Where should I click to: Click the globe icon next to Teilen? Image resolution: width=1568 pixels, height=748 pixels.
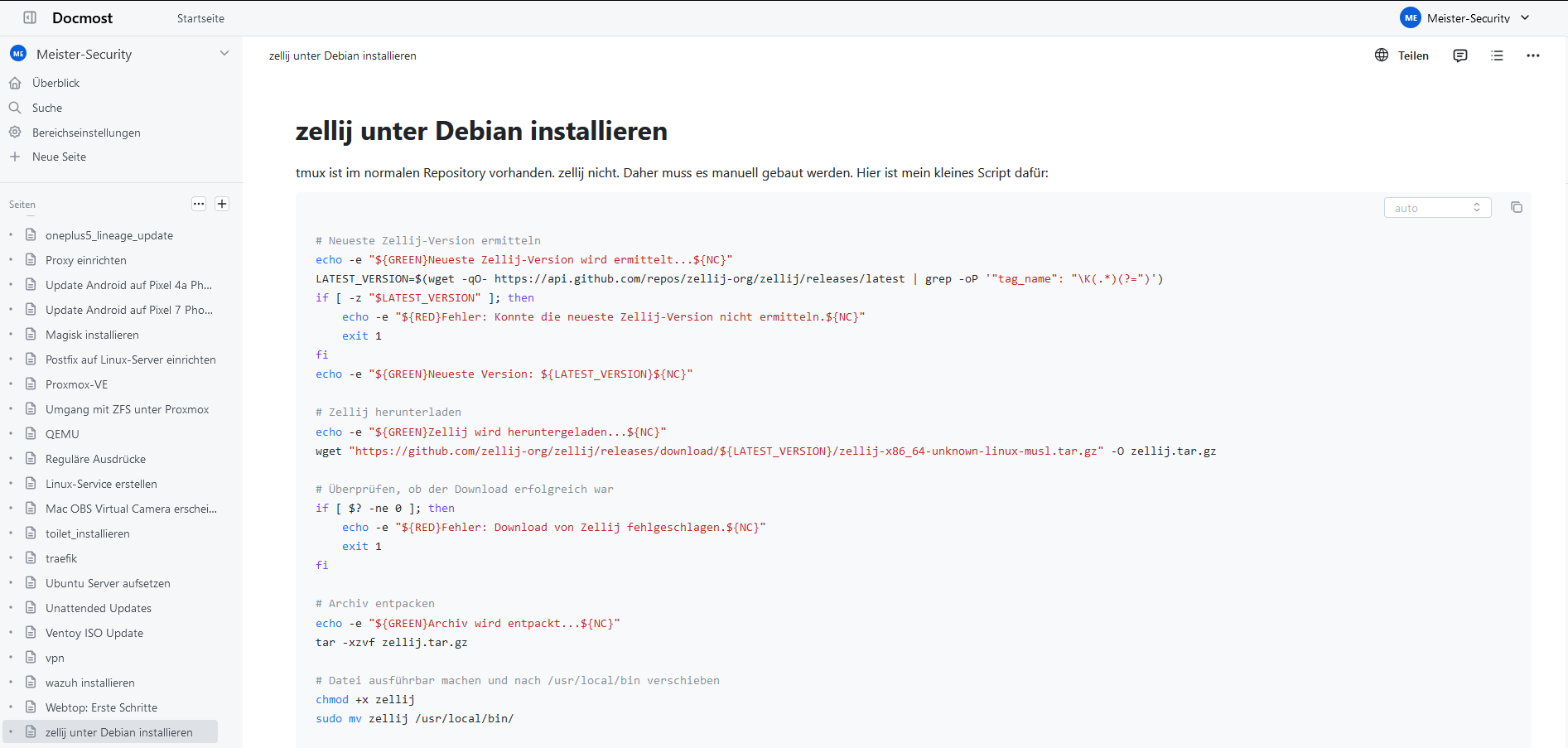tap(1381, 55)
